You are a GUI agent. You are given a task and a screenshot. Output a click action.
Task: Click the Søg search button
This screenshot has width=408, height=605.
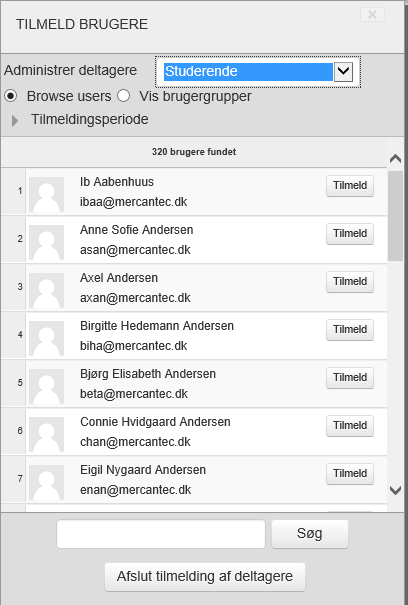pyautogui.click(x=310, y=534)
